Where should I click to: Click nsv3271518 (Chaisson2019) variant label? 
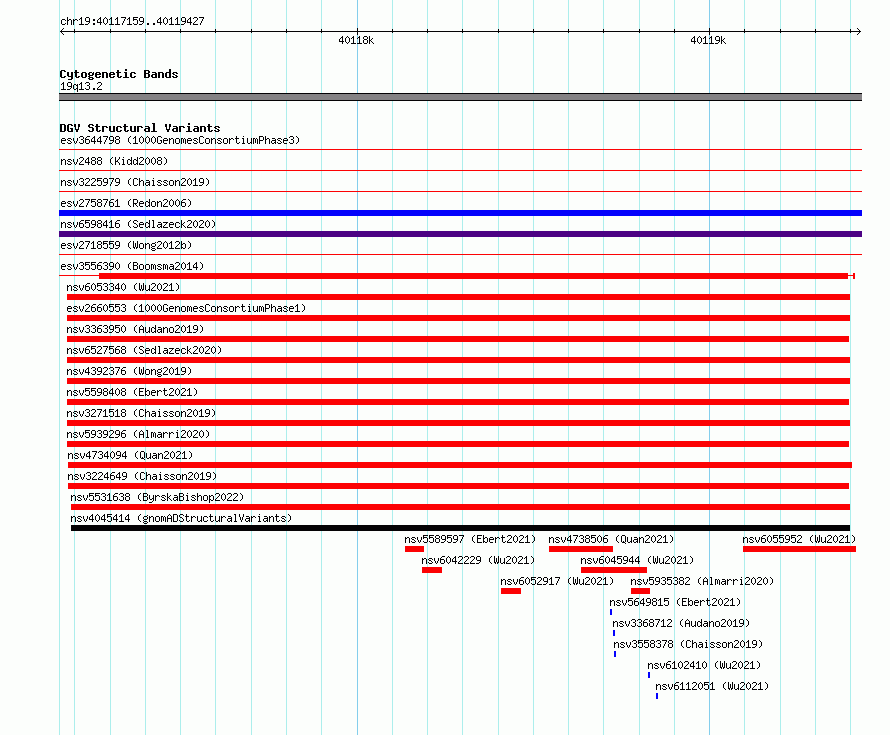coord(141,413)
